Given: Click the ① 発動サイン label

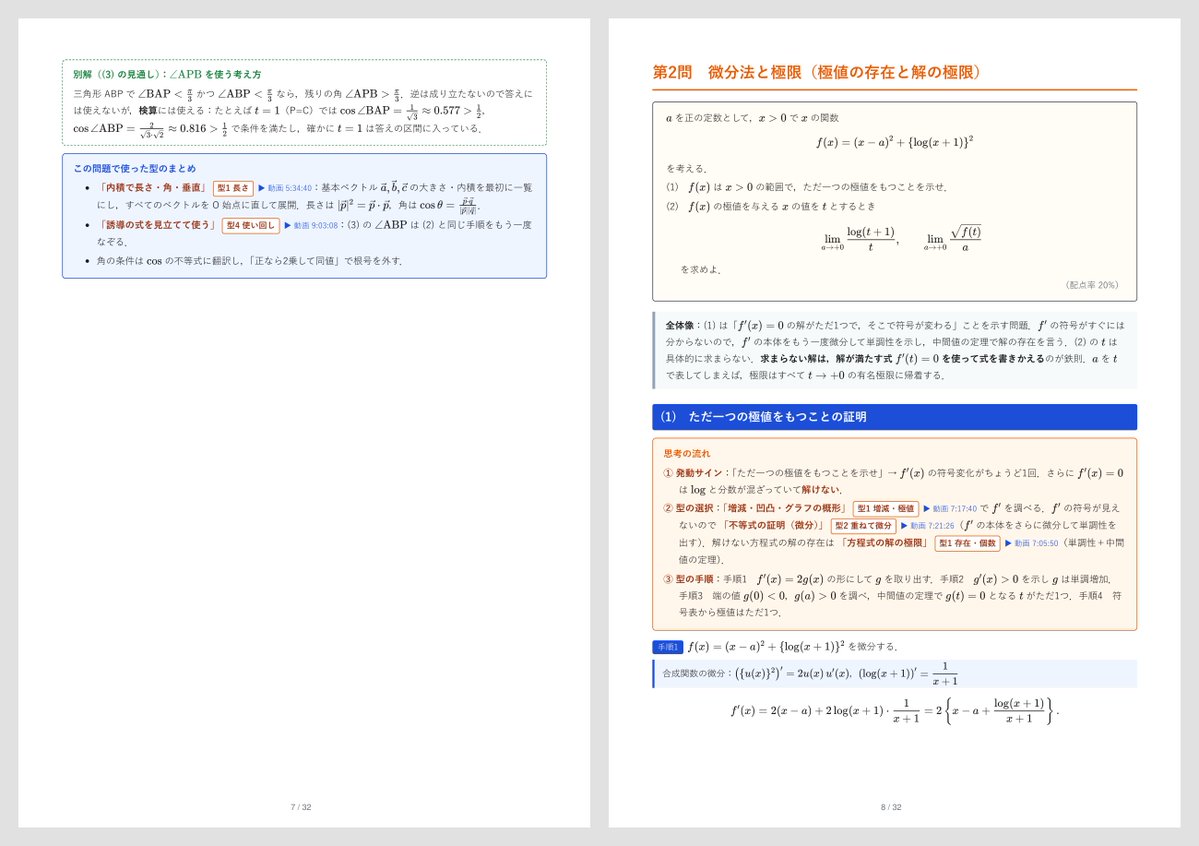Looking at the screenshot, I should tap(693, 473).
